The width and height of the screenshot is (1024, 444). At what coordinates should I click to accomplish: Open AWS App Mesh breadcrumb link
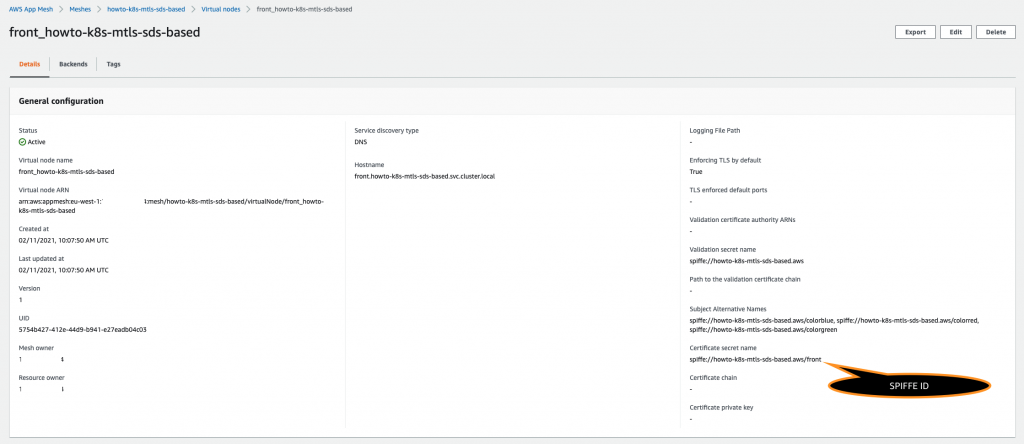click(31, 10)
